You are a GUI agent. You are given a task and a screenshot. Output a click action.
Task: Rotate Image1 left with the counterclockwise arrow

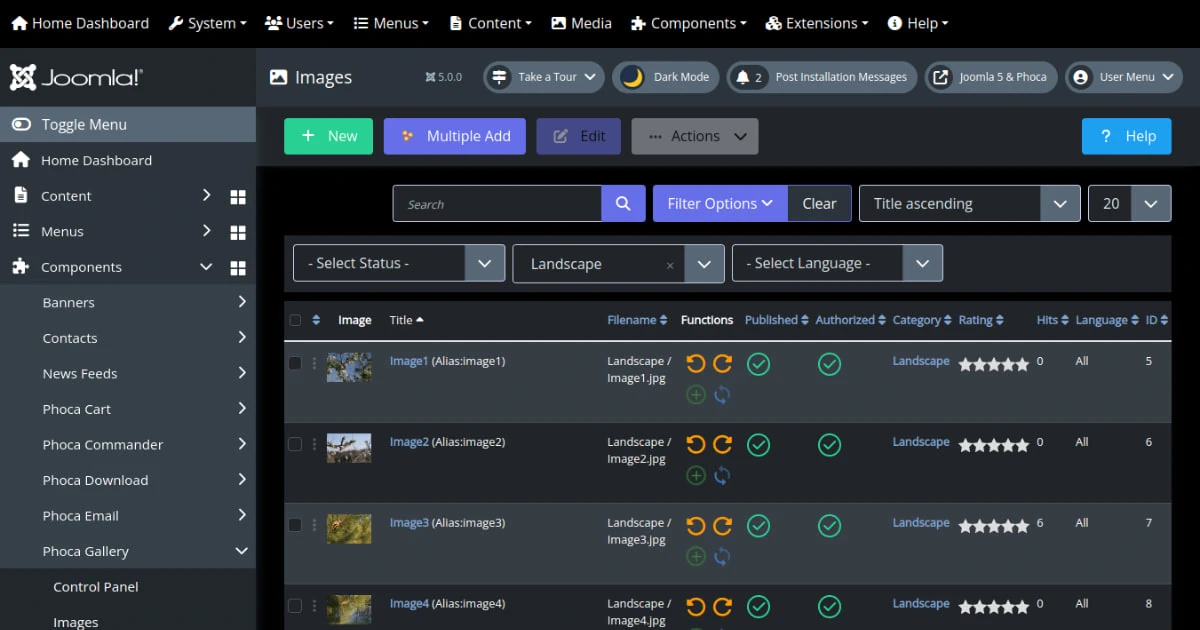696,364
